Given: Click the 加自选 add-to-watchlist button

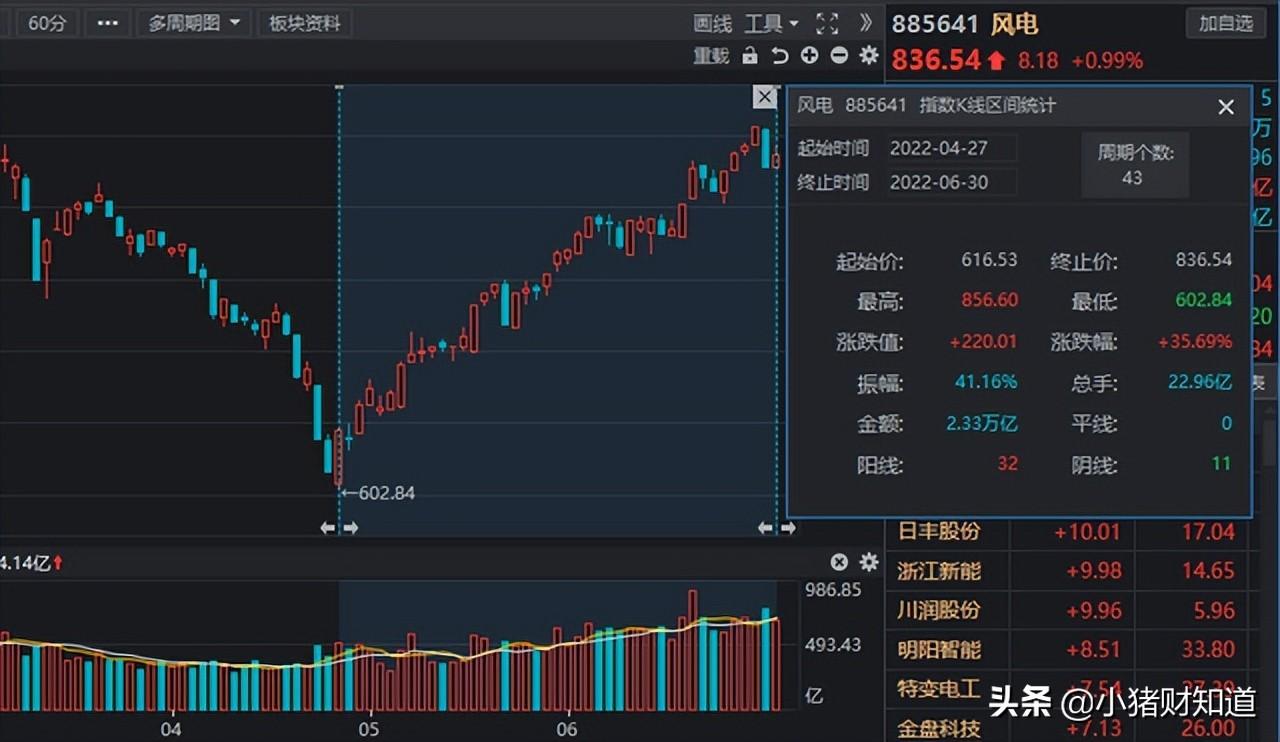Looking at the screenshot, I should (x=1225, y=22).
